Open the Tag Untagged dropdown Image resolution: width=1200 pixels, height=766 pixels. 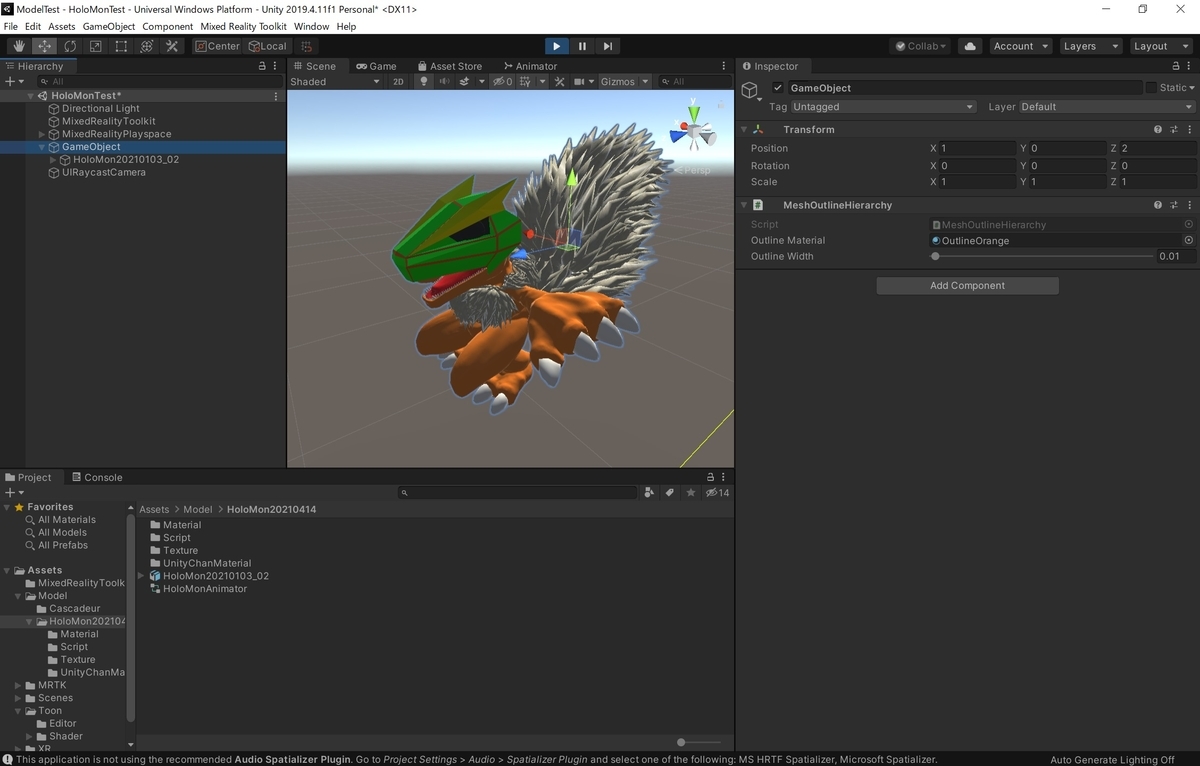(884, 107)
